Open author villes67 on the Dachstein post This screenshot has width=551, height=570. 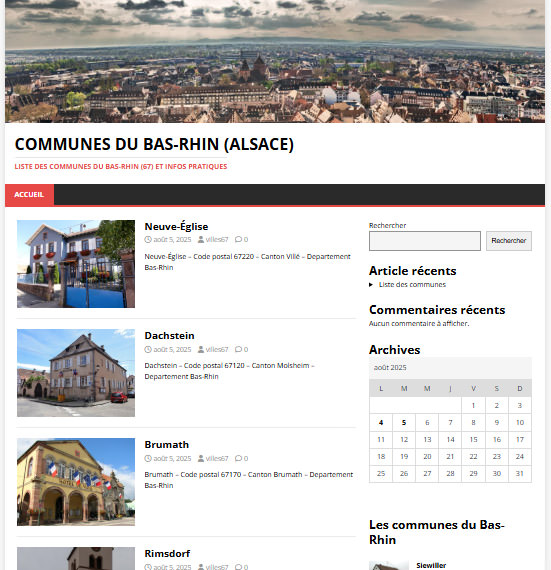217,349
